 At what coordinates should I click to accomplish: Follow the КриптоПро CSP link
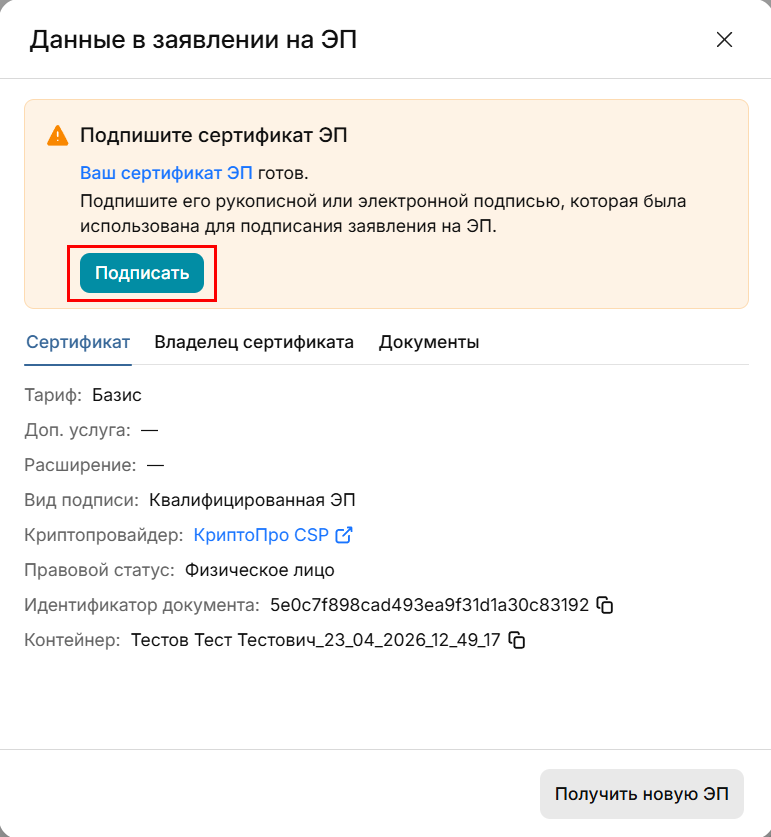(x=261, y=535)
